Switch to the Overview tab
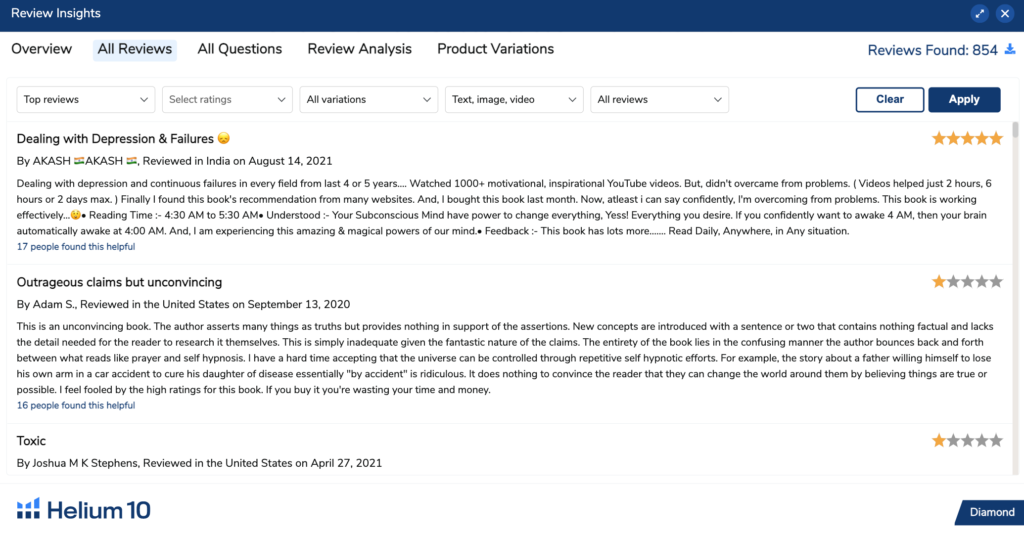The image size is (1024, 538). click(42, 49)
